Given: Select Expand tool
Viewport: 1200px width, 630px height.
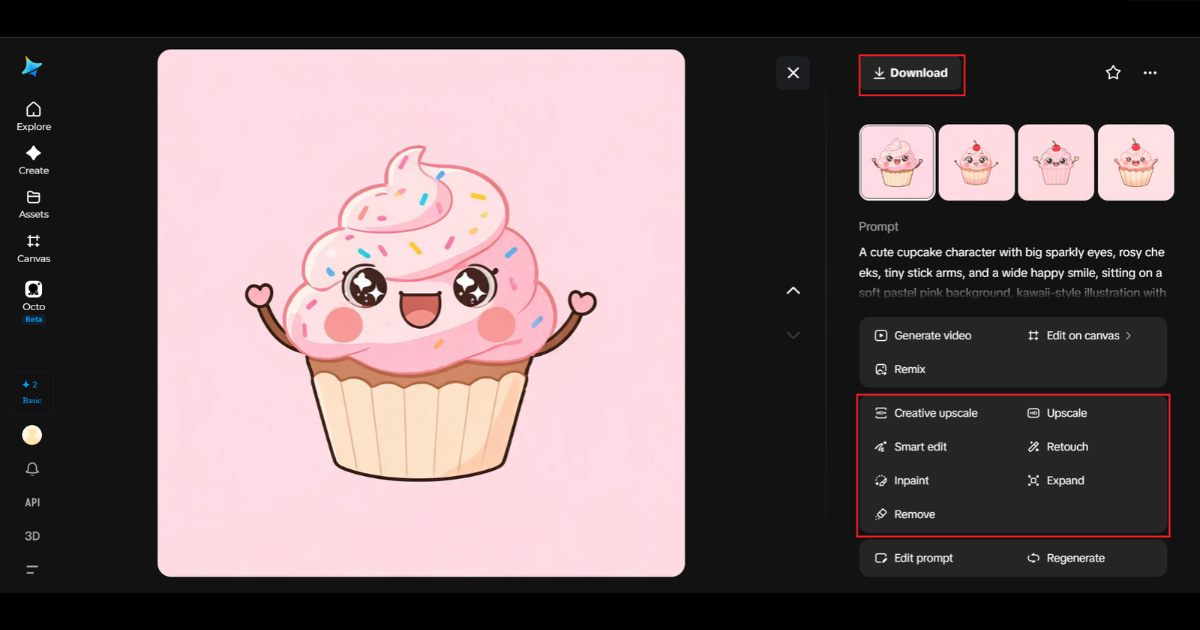Looking at the screenshot, I should [x=1056, y=481].
